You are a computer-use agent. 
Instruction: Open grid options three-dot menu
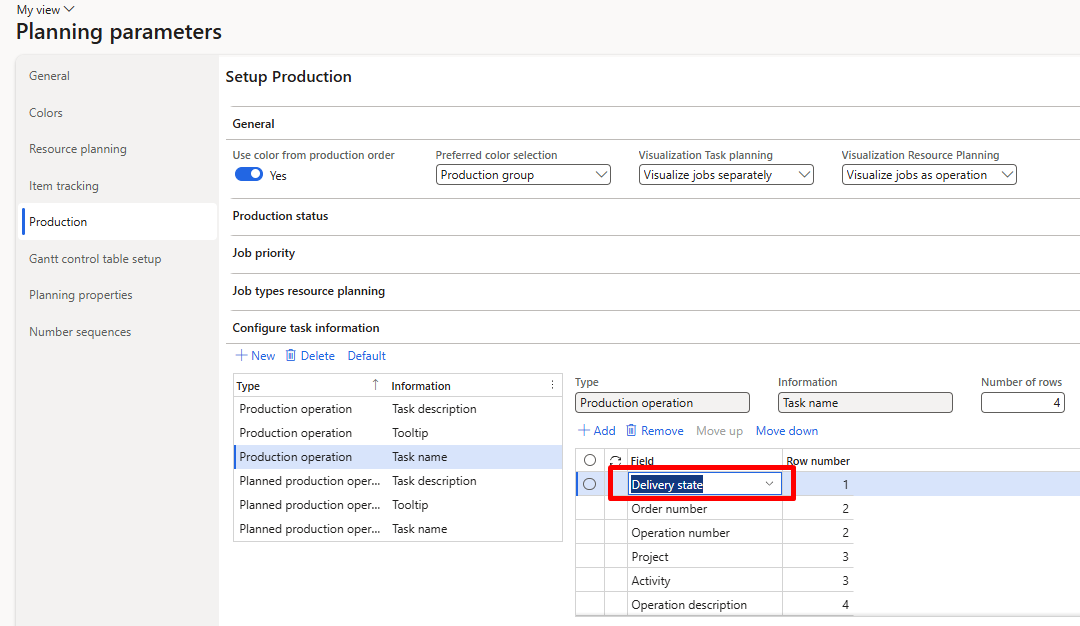tap(552, 385)
